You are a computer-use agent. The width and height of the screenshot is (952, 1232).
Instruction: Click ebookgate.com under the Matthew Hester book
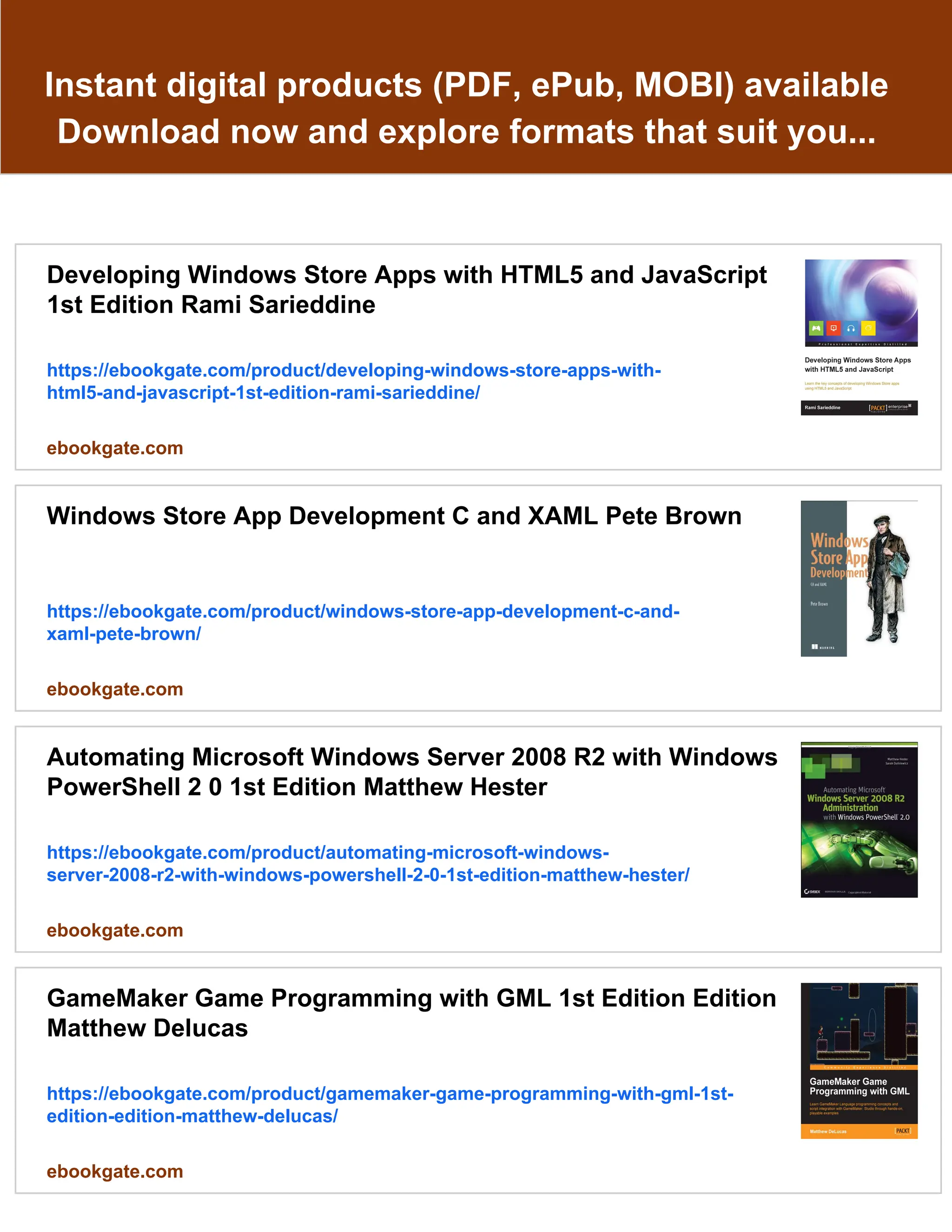115,930
